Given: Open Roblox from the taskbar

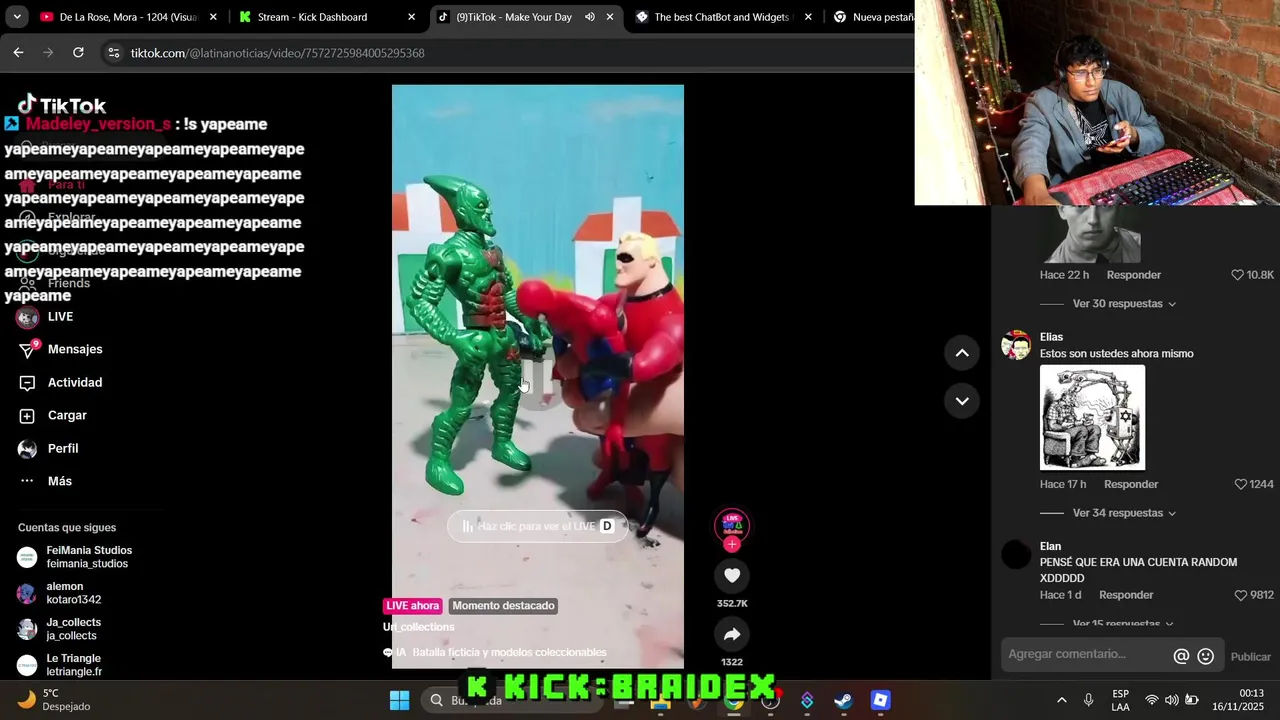Looking at the screenshot, I should pos(880,700).
